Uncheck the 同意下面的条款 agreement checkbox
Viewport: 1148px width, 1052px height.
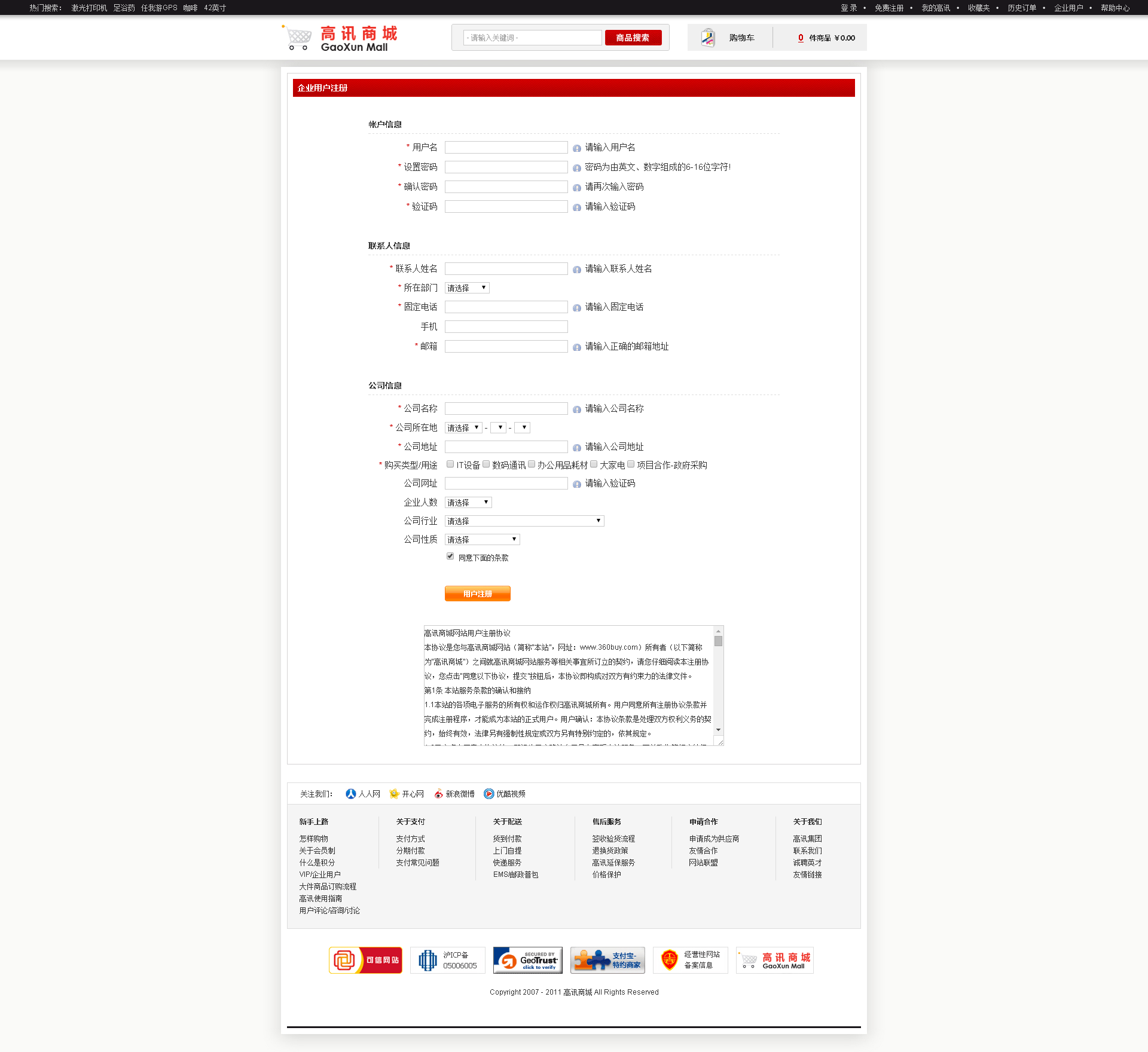[x=450, y=556]
